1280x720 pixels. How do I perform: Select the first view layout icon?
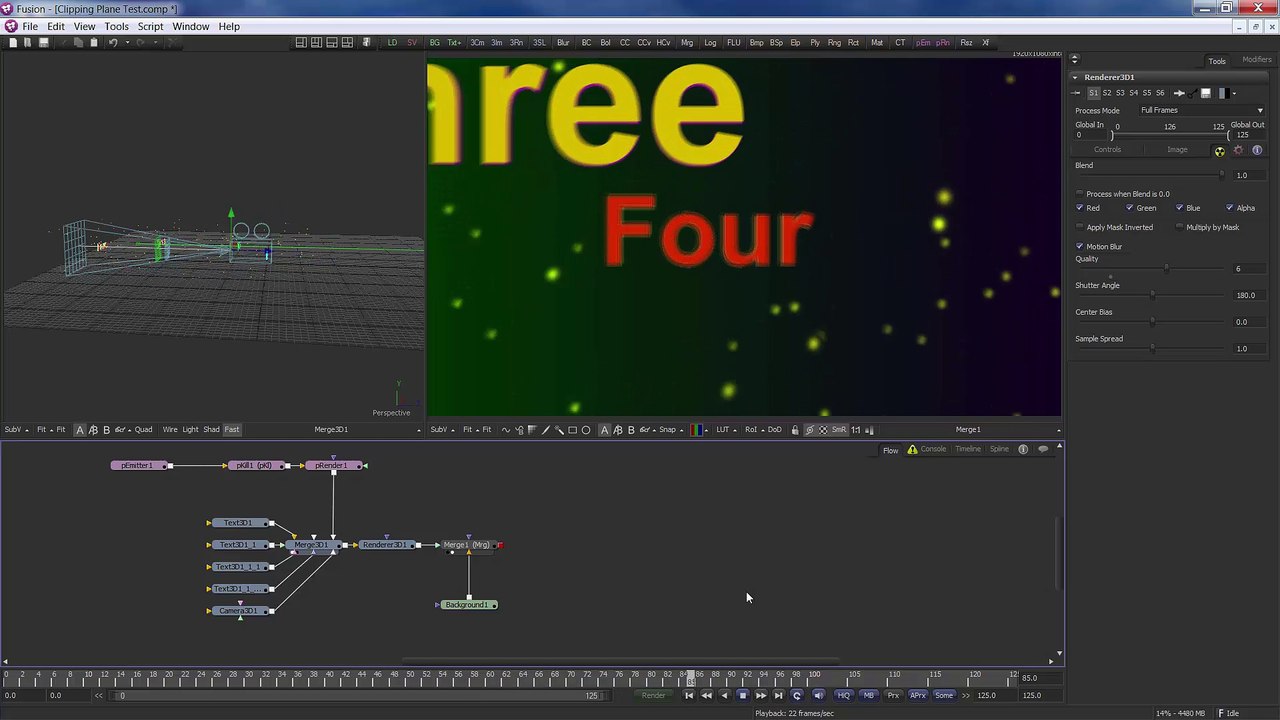click(300, 42)
